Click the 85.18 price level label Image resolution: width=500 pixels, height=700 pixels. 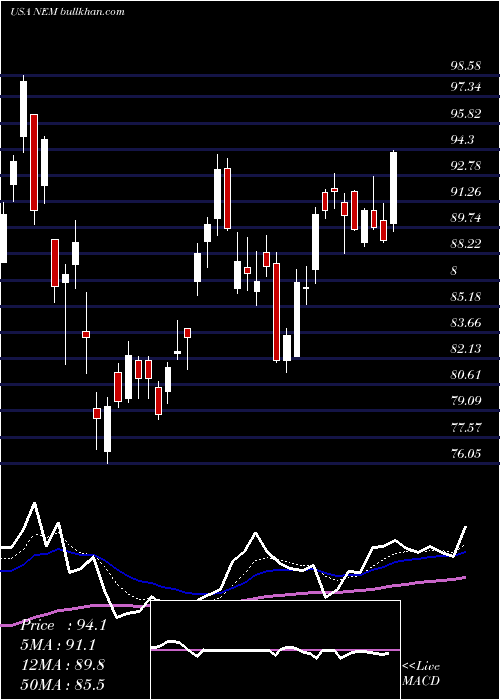[466, 296]
